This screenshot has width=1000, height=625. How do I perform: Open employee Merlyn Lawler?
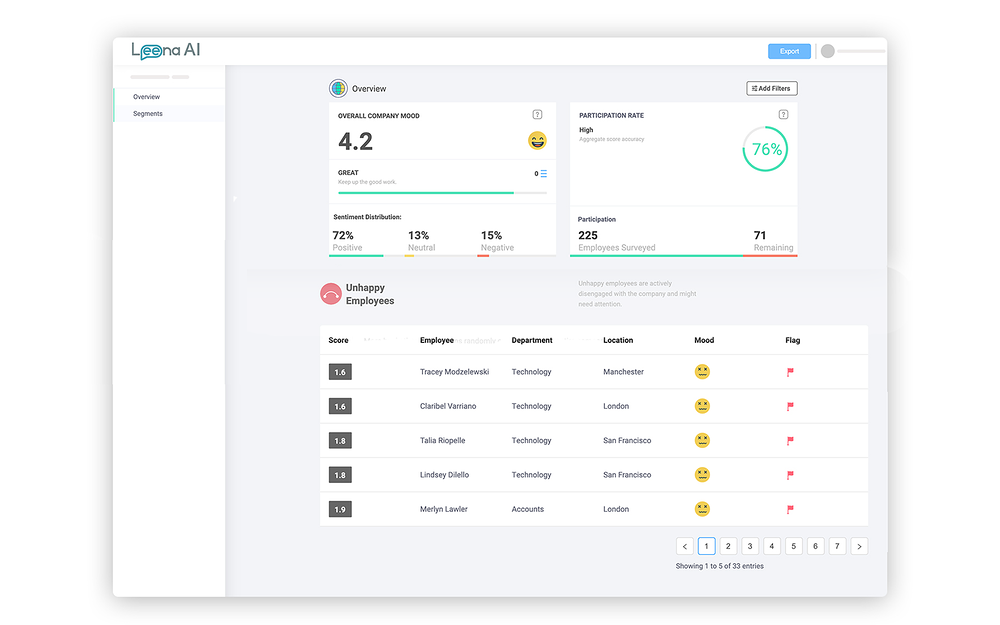[x=444, y=510]
